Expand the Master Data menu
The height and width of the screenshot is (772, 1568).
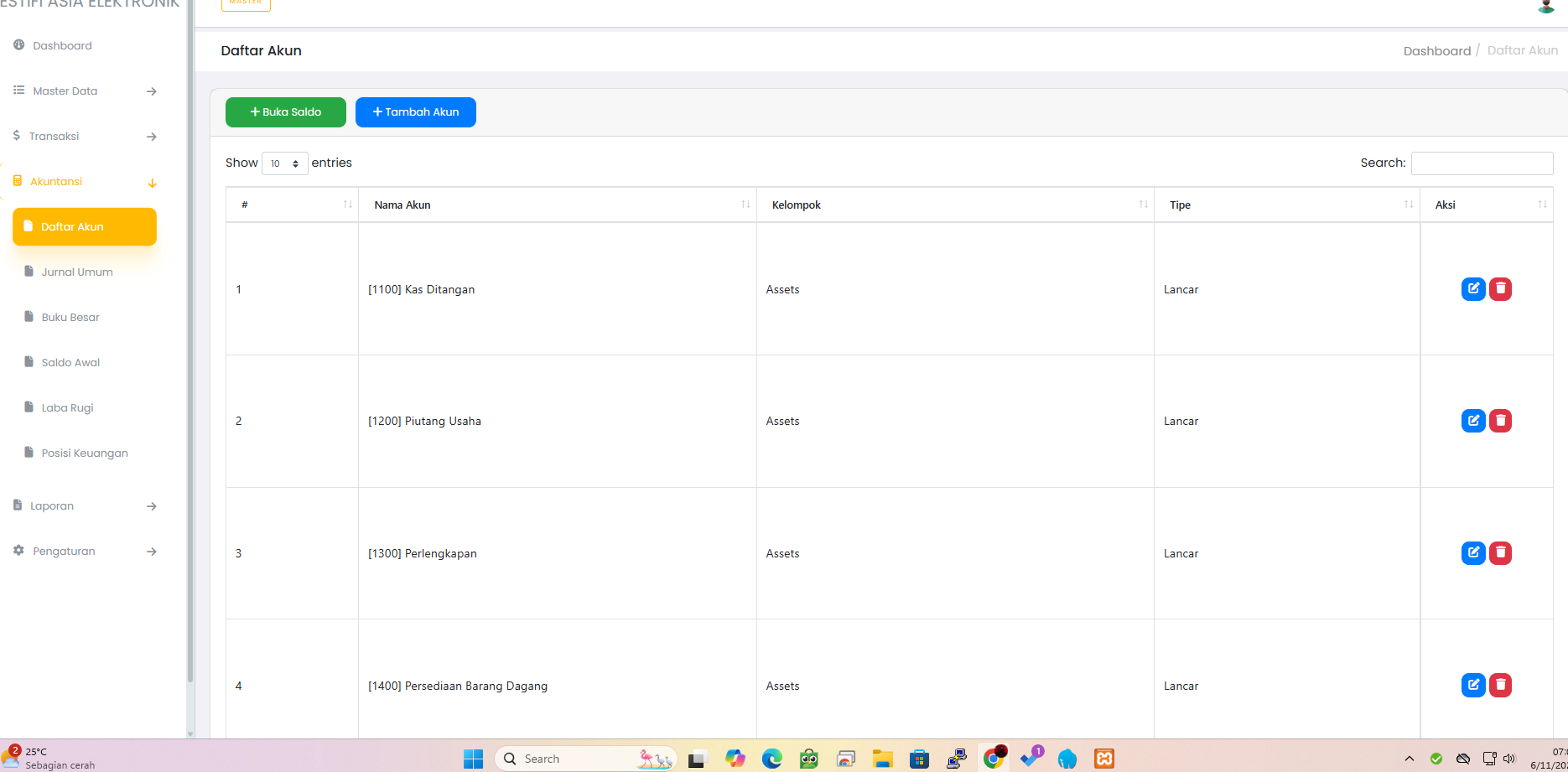point(84,91)
